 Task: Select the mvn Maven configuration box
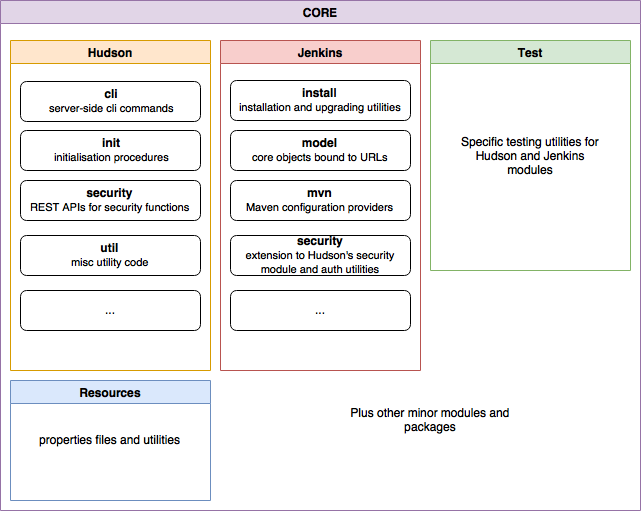pos(320,200)
